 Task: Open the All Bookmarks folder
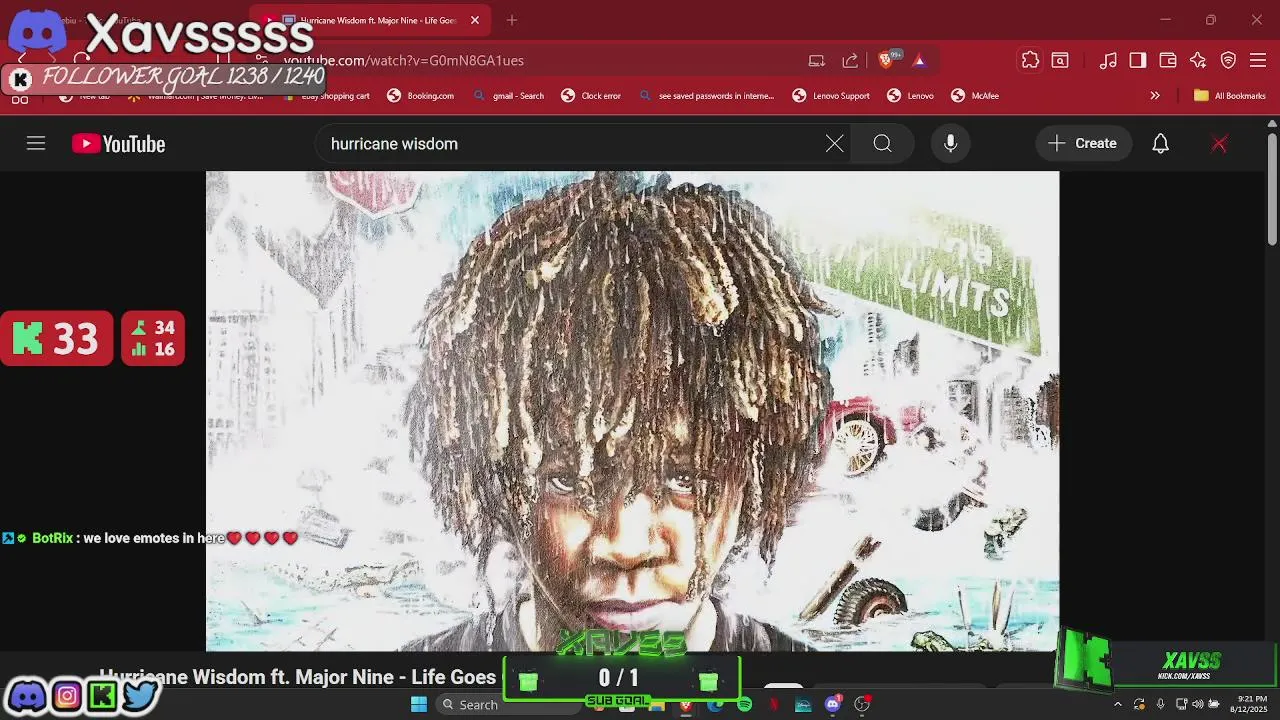tap(1229, 96)
